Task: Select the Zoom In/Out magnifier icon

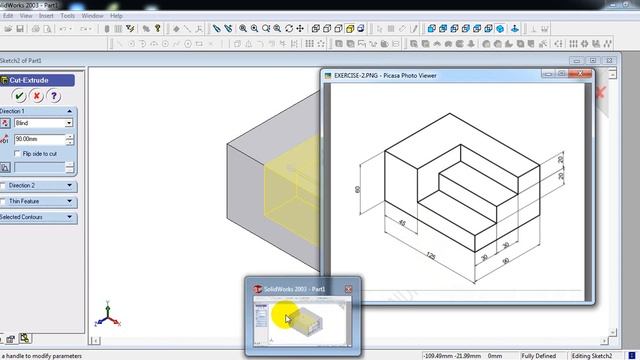Action: (x=266, y=28)
